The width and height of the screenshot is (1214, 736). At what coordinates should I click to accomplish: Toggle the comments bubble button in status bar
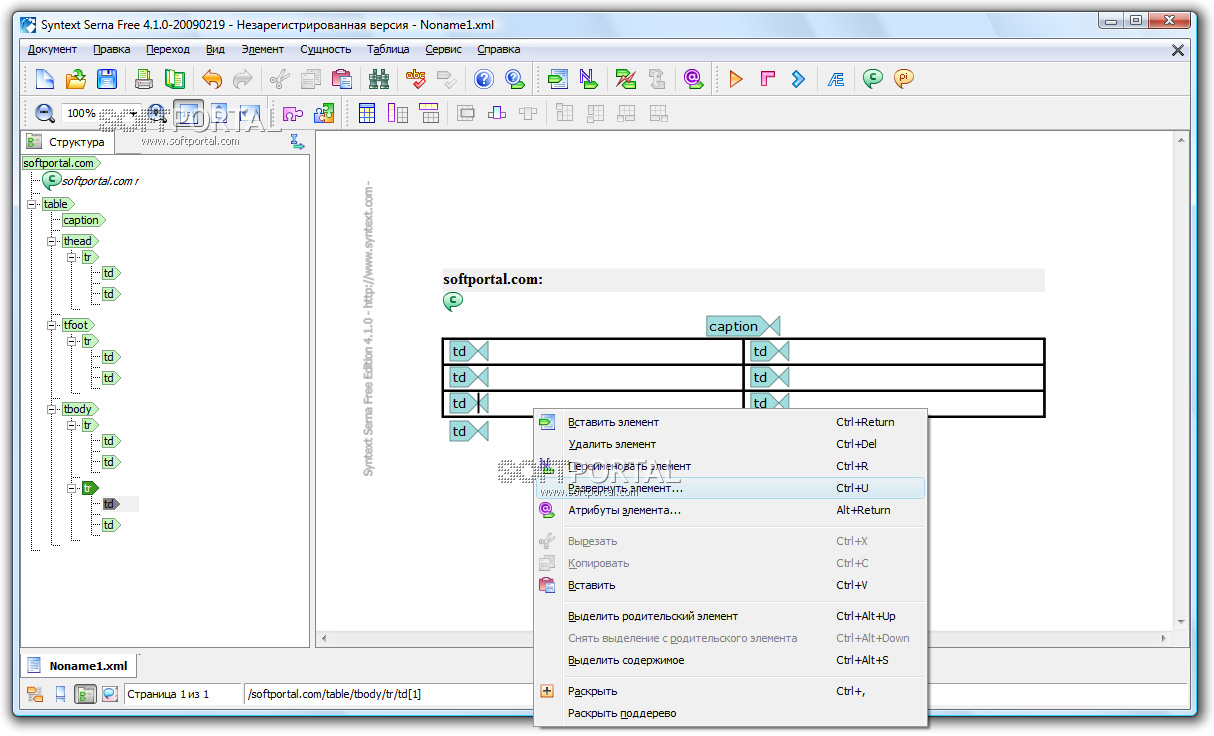109,694
